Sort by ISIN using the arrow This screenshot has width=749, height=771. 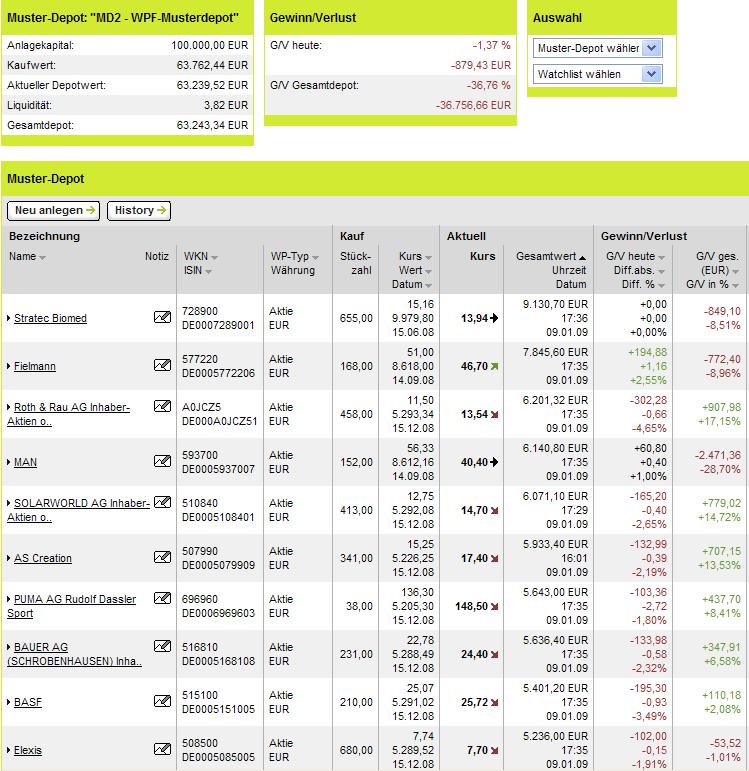(x=208, y=271)
